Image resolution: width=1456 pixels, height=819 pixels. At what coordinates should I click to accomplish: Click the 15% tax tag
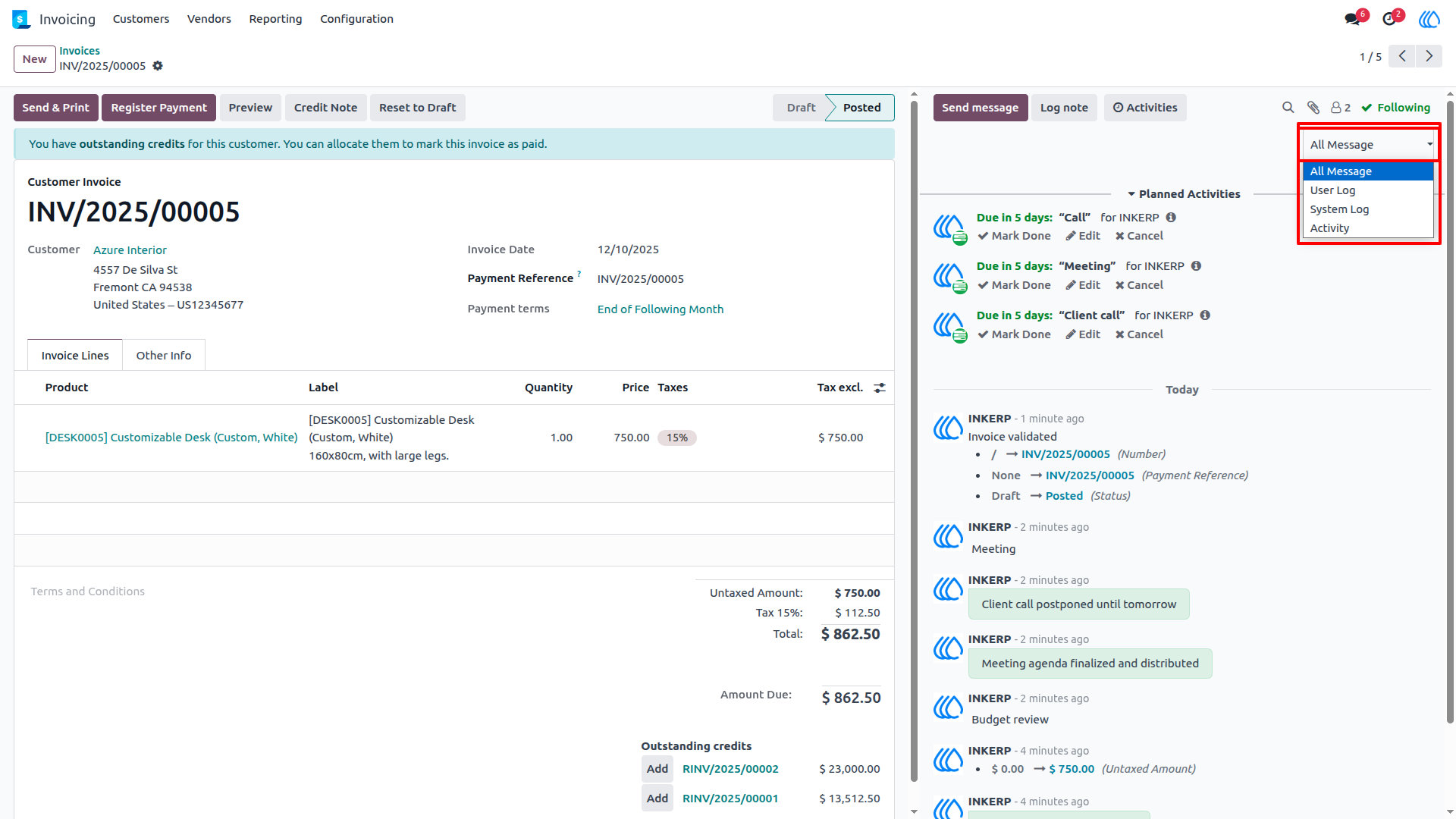pyautogui.click(x=676, y=438)
